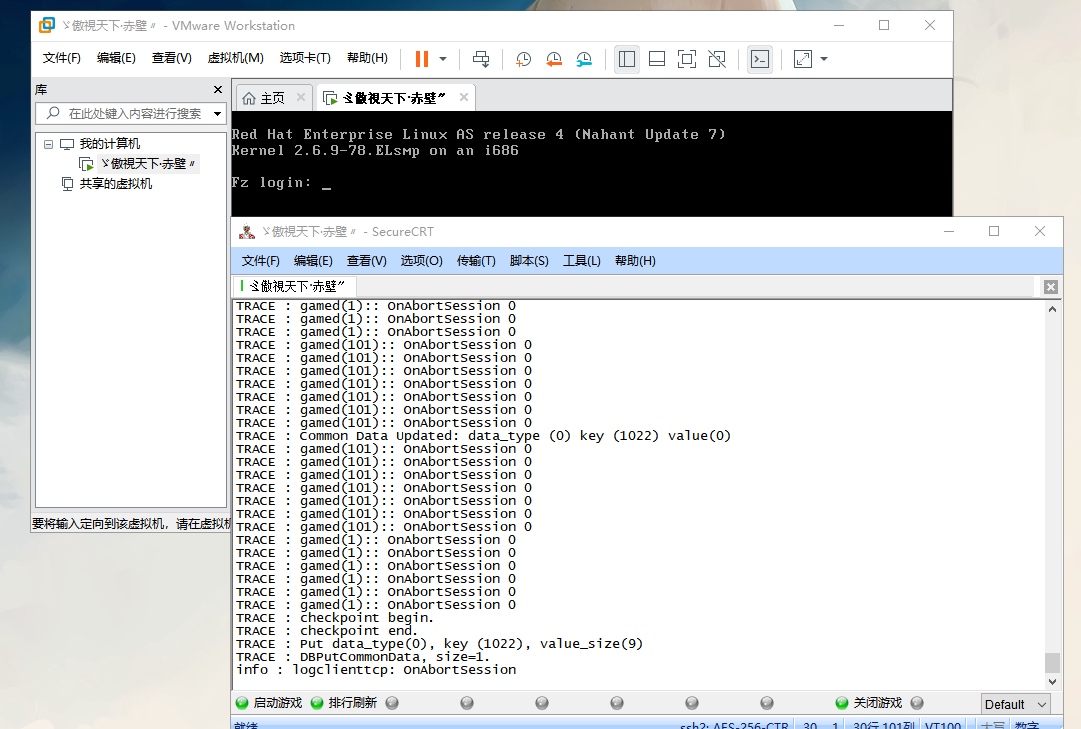Open SecureCRT 文件(F) menu
This screenshot has width=1081, height=729.
[x=261, y=261]
